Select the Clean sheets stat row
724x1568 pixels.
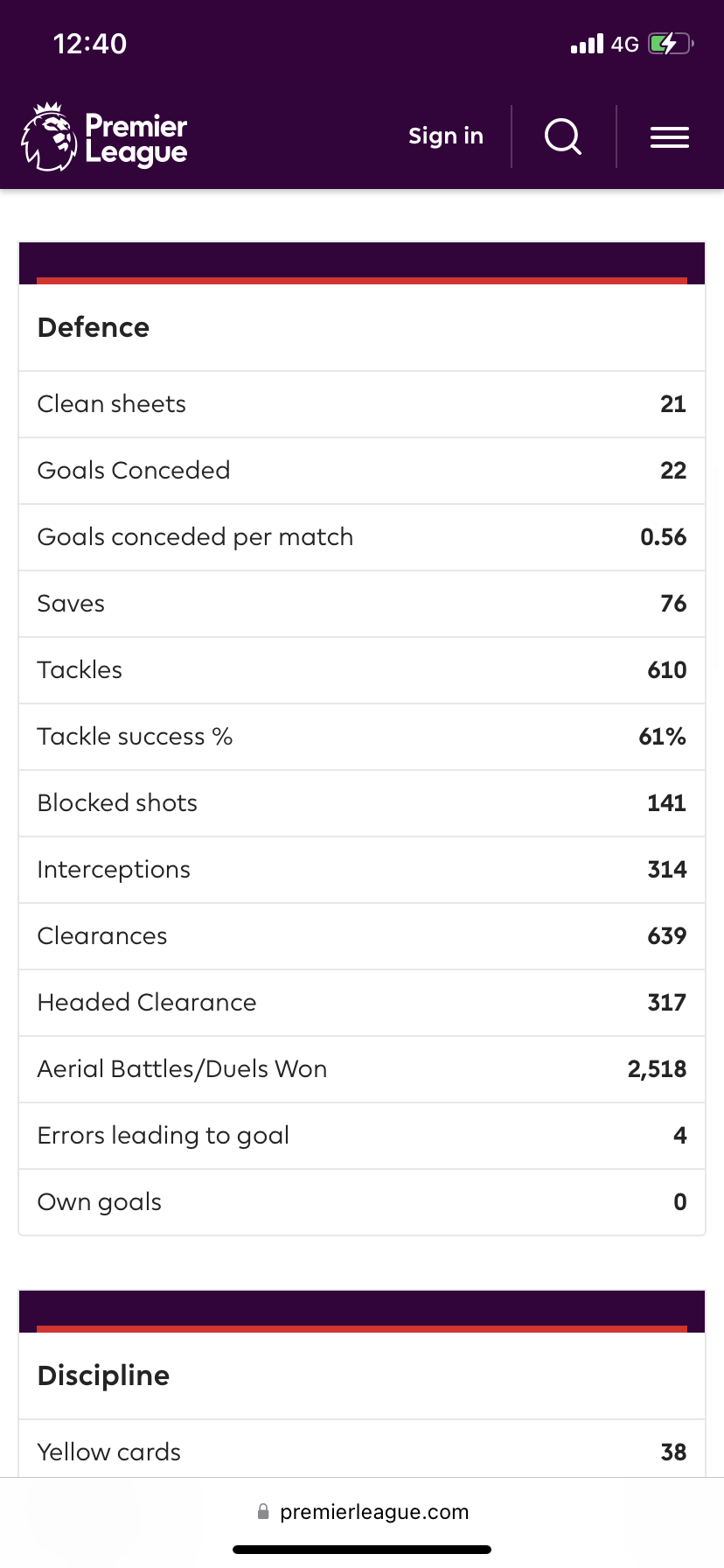tap(362, 404)
